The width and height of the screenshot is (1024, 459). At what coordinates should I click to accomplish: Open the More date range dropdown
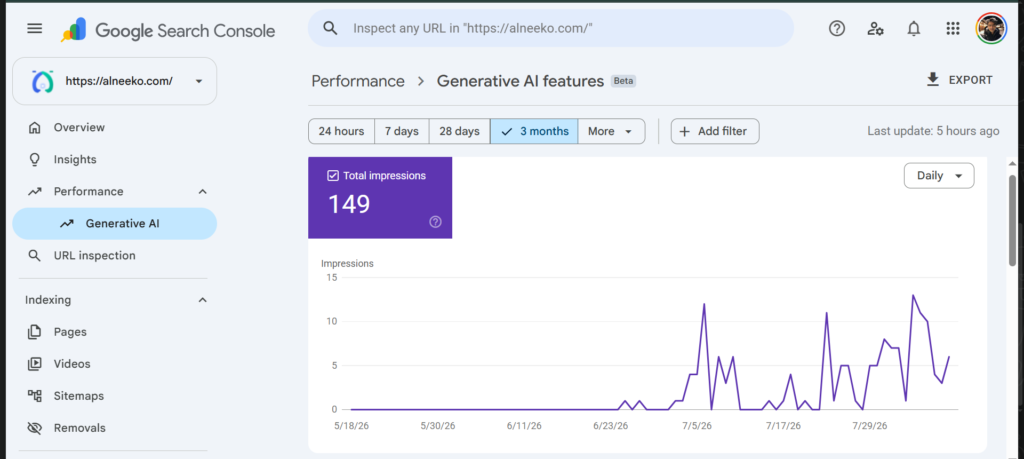point(611,131)
